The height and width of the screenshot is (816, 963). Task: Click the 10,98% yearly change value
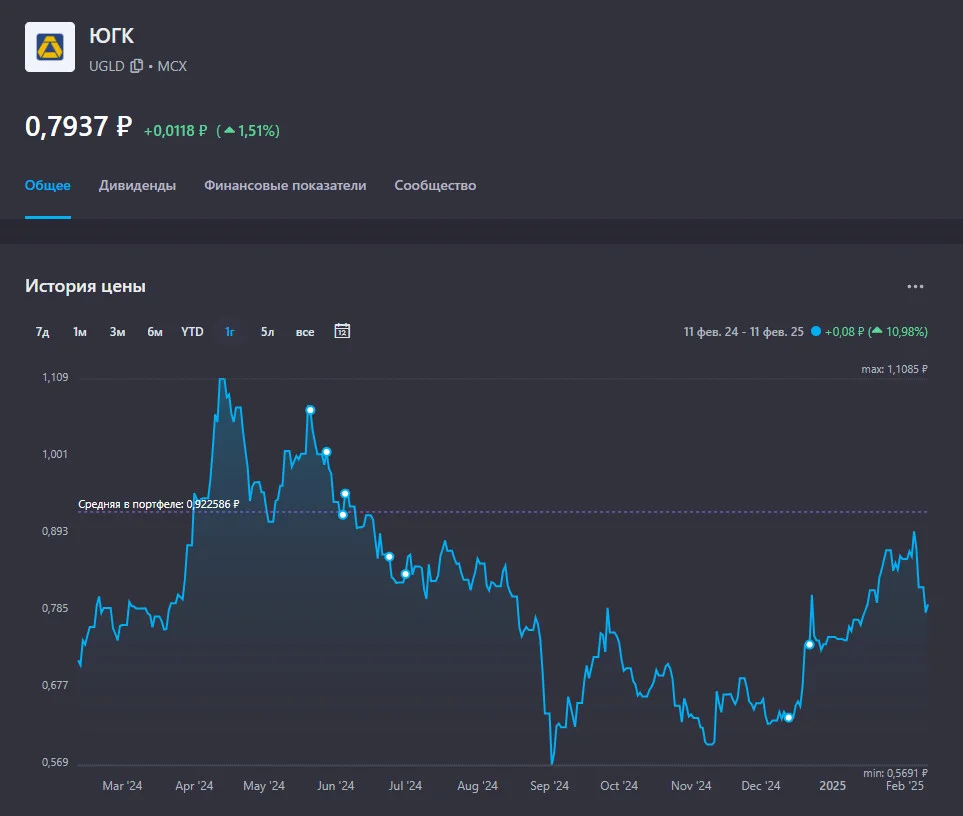click(906, 332)
